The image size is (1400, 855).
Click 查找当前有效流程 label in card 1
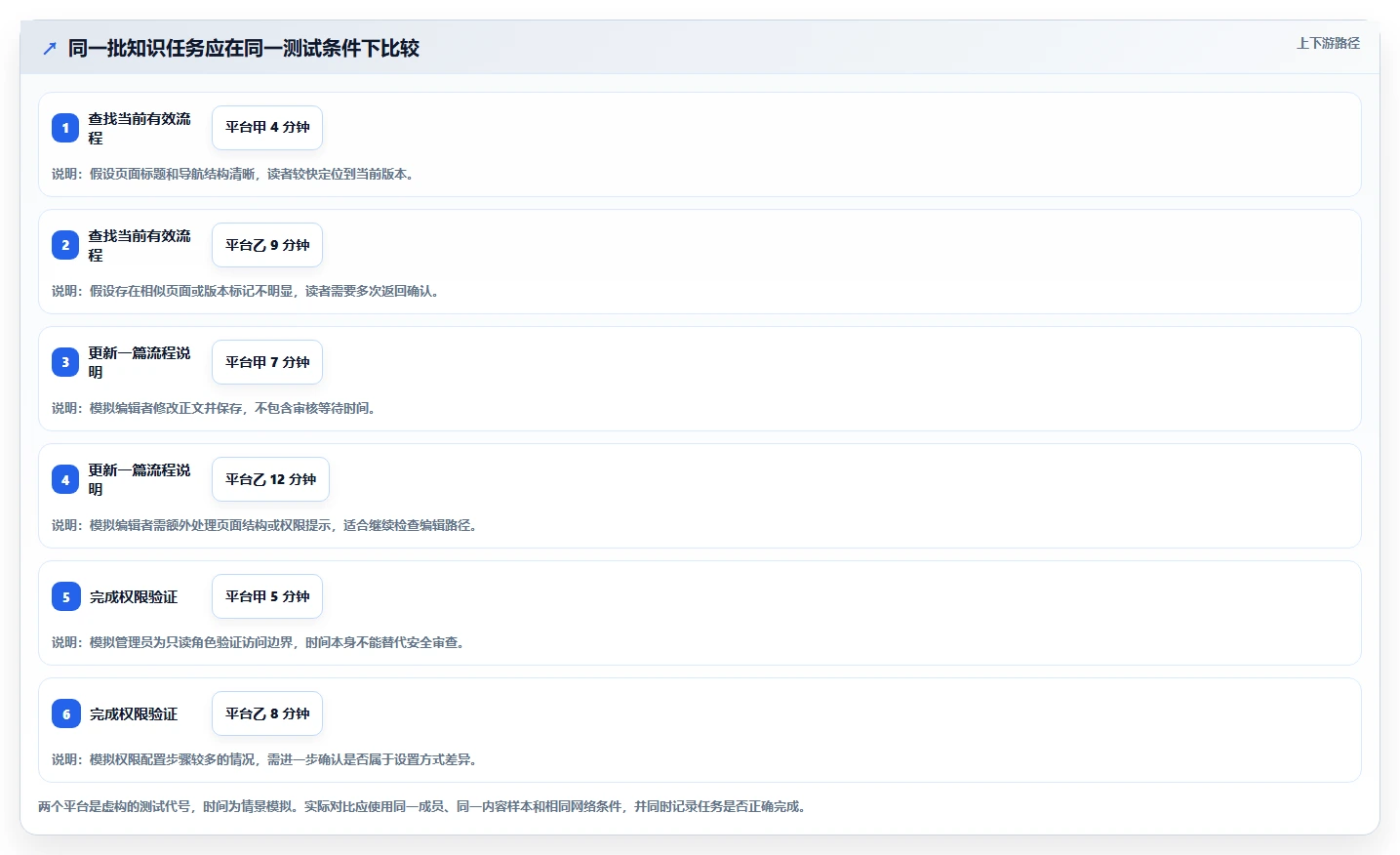click(140, 128)
